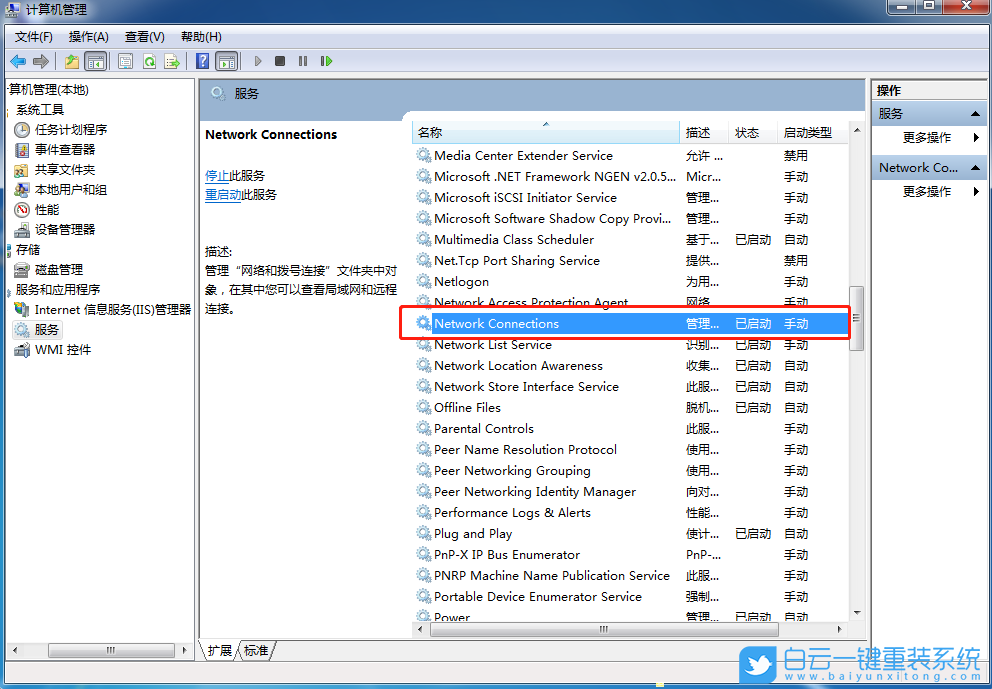Click the start service icon

pyautogui.click(x=257, y=61)
